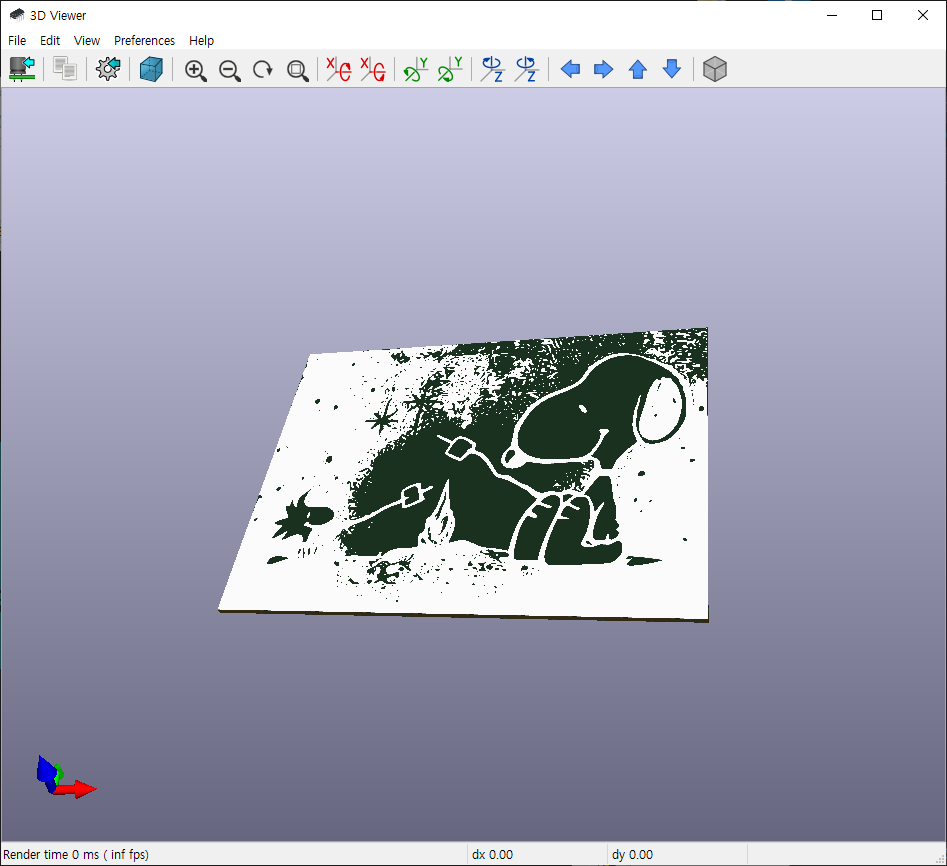
Task: Click the Zoom in magnifier
Action: (x=196, y=70)
